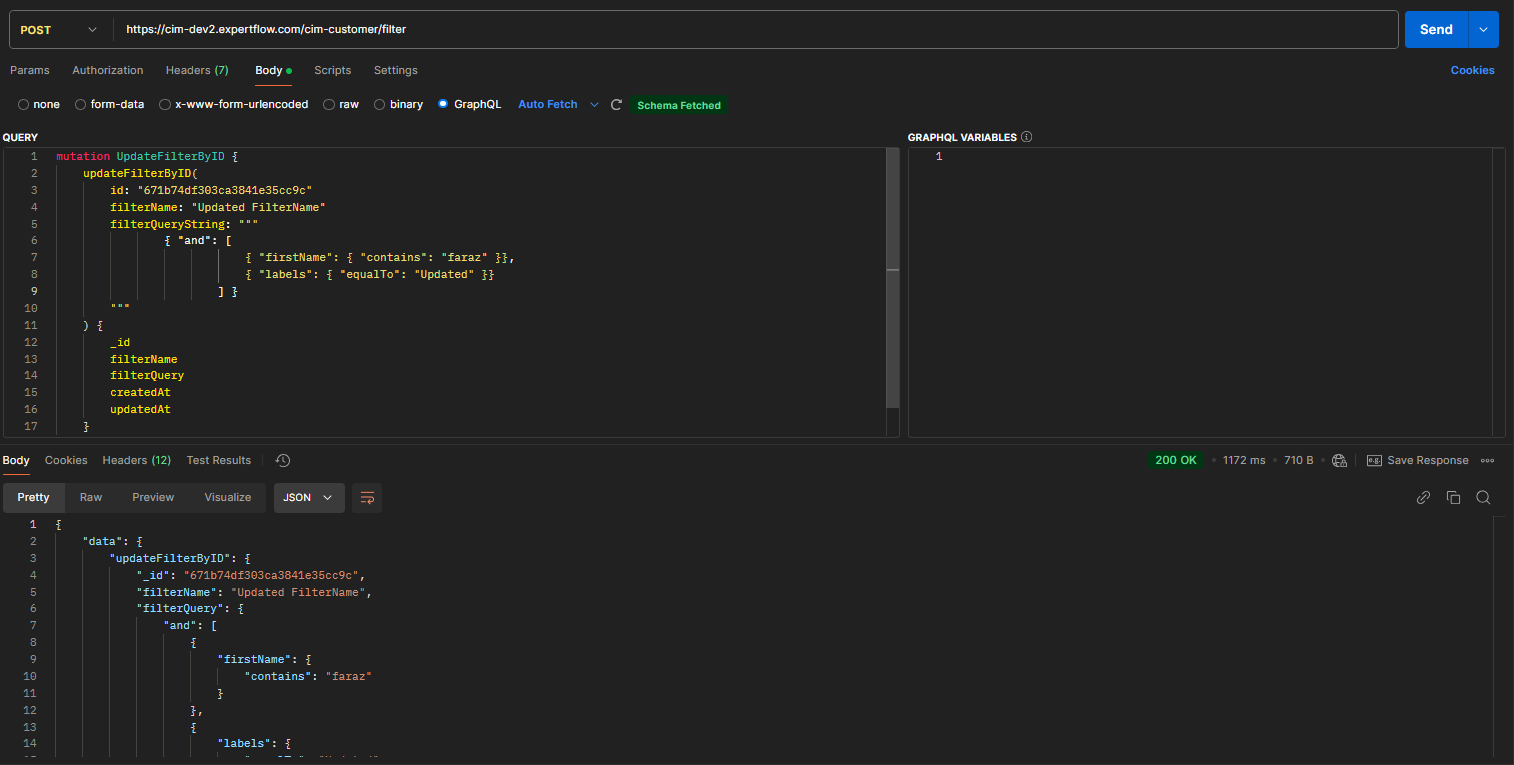This screenshot has height=765, width=1514.
Task: Open the Test Results tab
Action: 218,460
